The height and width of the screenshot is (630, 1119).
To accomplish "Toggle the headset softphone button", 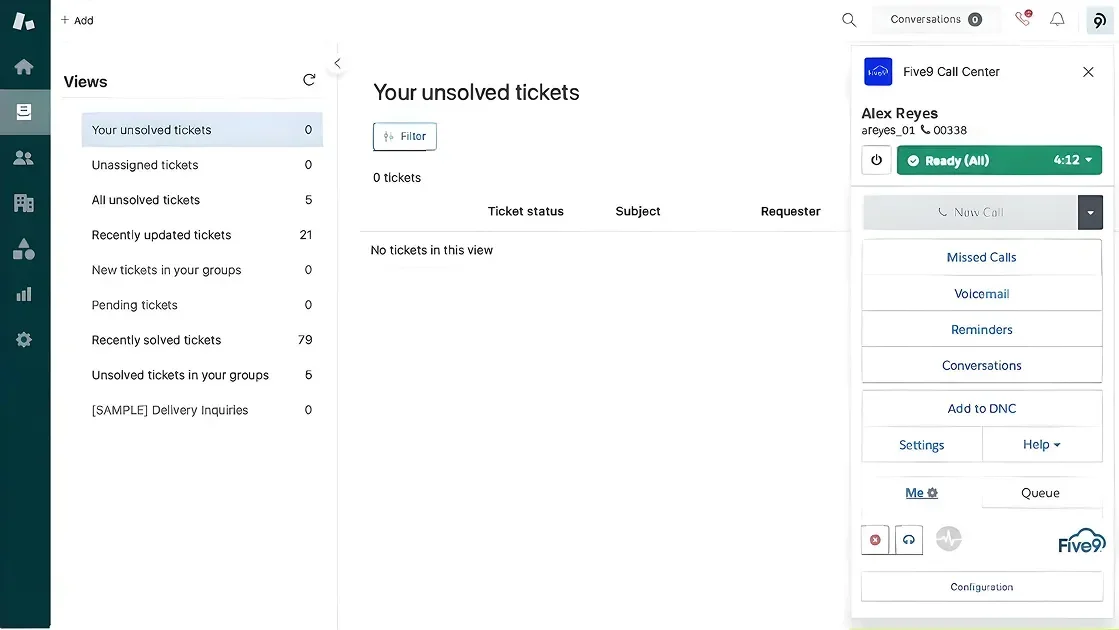I will (x=908, y=540).
